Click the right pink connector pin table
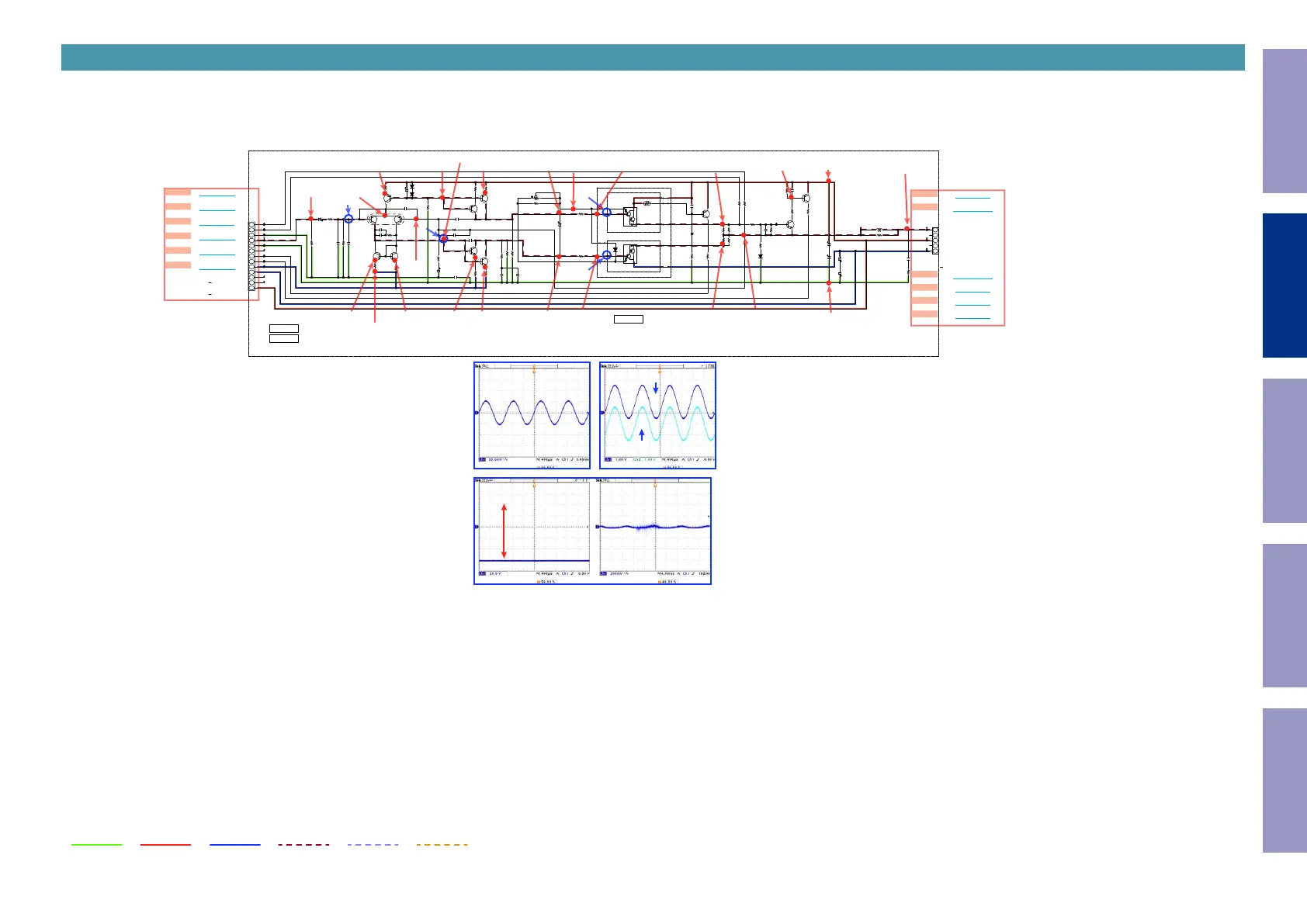The image size is (1307, 924). pyautogui.click(x=958, y=258)
